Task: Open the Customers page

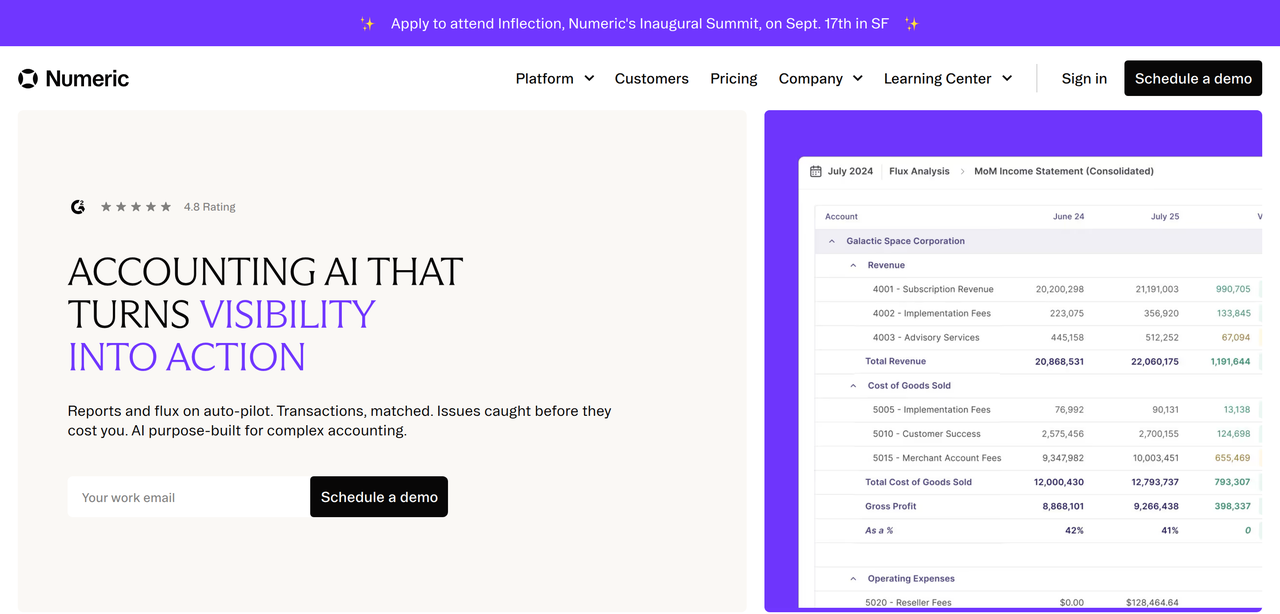Action: click(x=652, y=78)
